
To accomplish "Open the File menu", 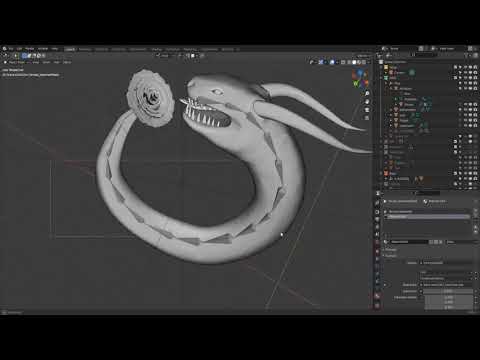I will 11,49.
